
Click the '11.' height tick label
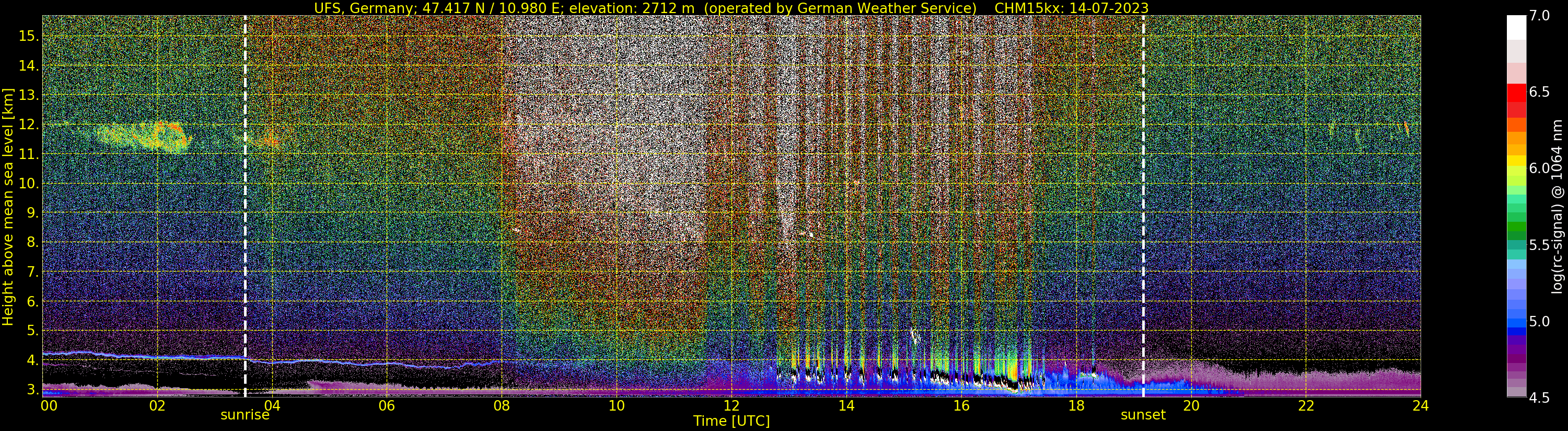29,154
